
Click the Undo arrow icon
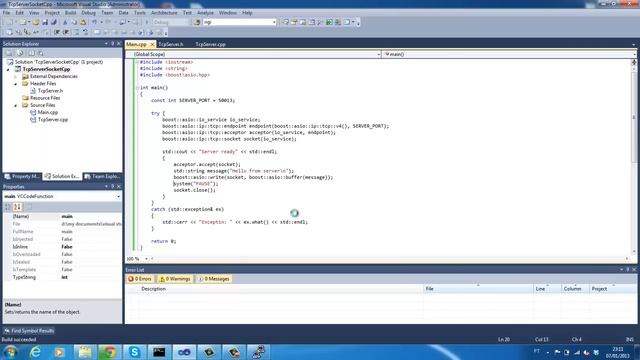[95, 22]
